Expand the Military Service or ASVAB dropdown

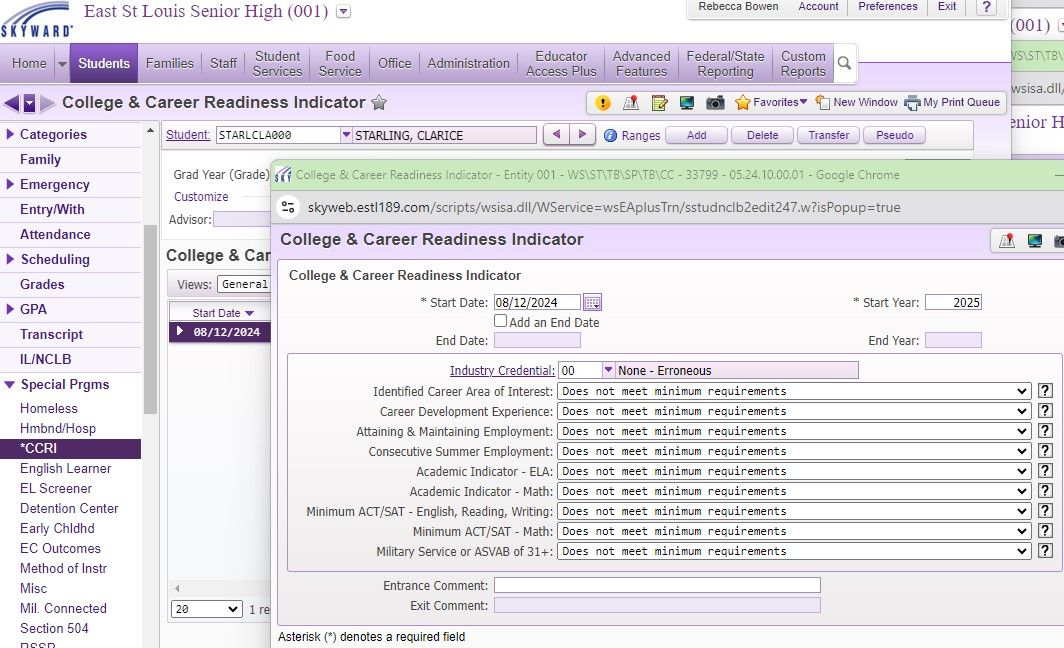[793, 551]
